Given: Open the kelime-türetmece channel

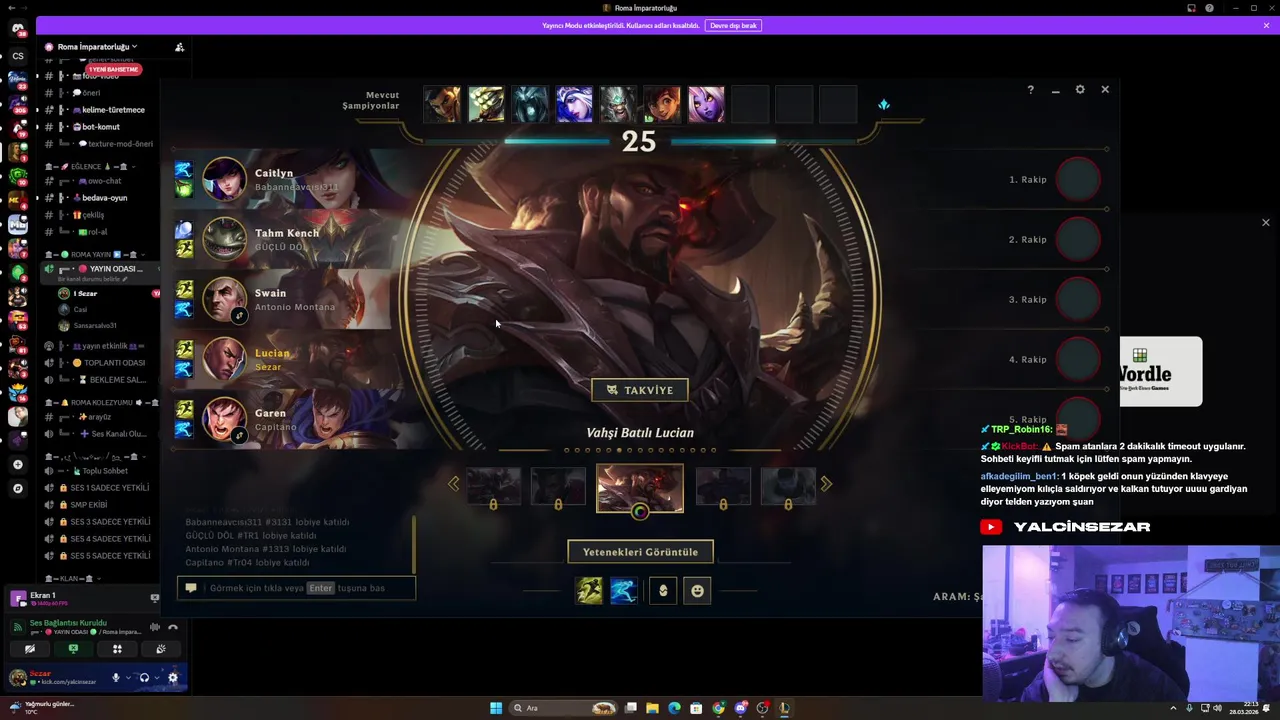Looking at the screenshot, I should pos(98,110).
